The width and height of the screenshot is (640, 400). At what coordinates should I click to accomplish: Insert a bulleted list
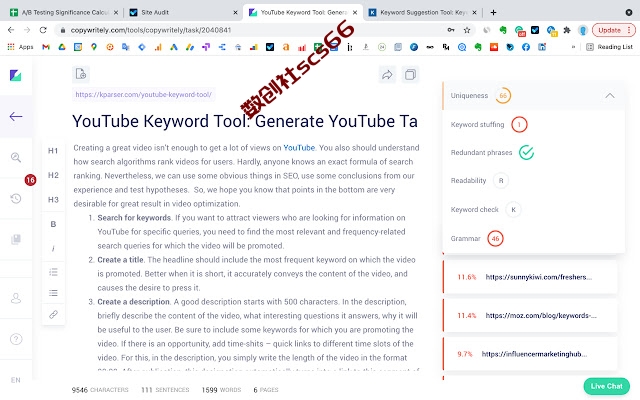[53, 293]
